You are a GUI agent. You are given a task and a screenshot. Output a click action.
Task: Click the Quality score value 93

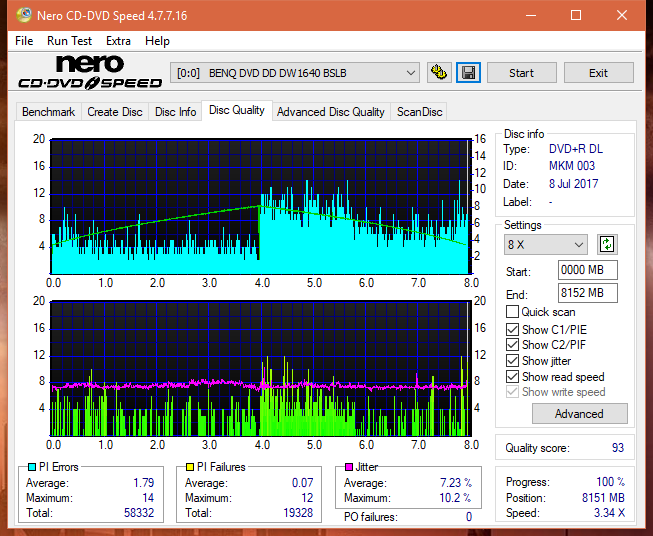618,448
